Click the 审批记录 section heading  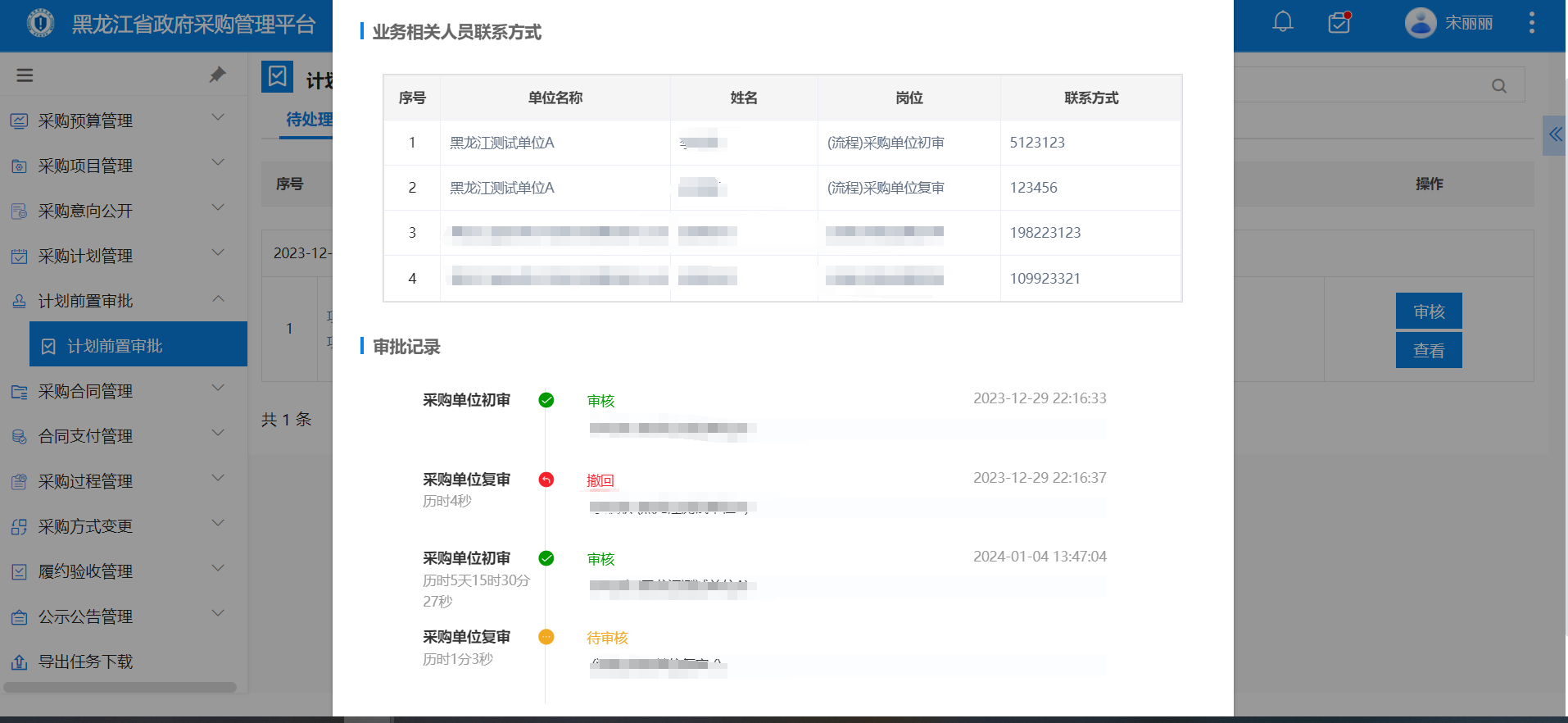[406, 347]
